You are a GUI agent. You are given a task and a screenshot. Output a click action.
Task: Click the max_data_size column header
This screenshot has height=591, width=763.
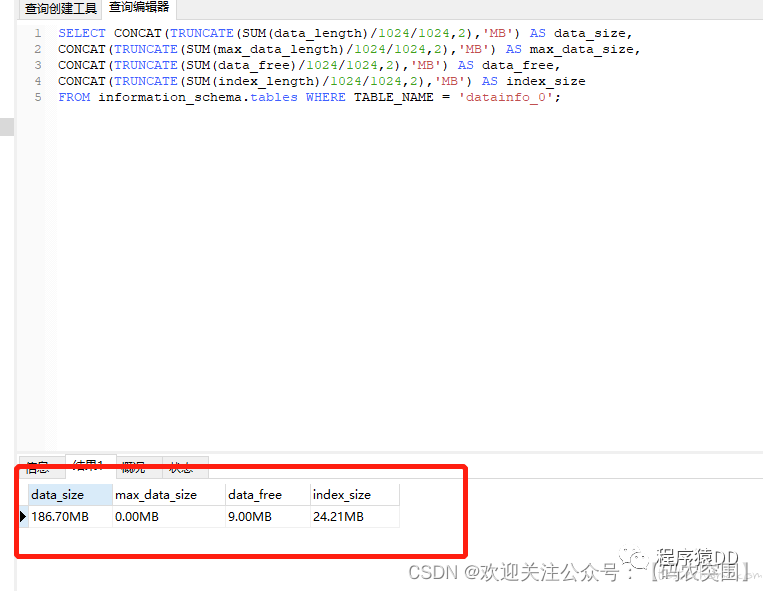tap(169, 495)
